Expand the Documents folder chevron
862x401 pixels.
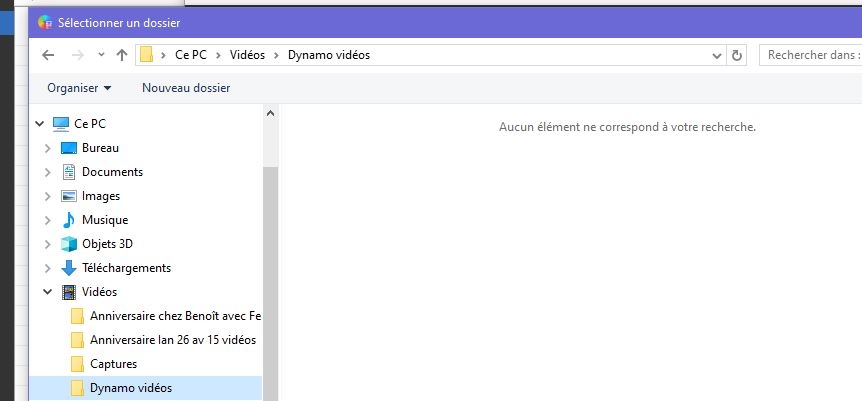47,172
